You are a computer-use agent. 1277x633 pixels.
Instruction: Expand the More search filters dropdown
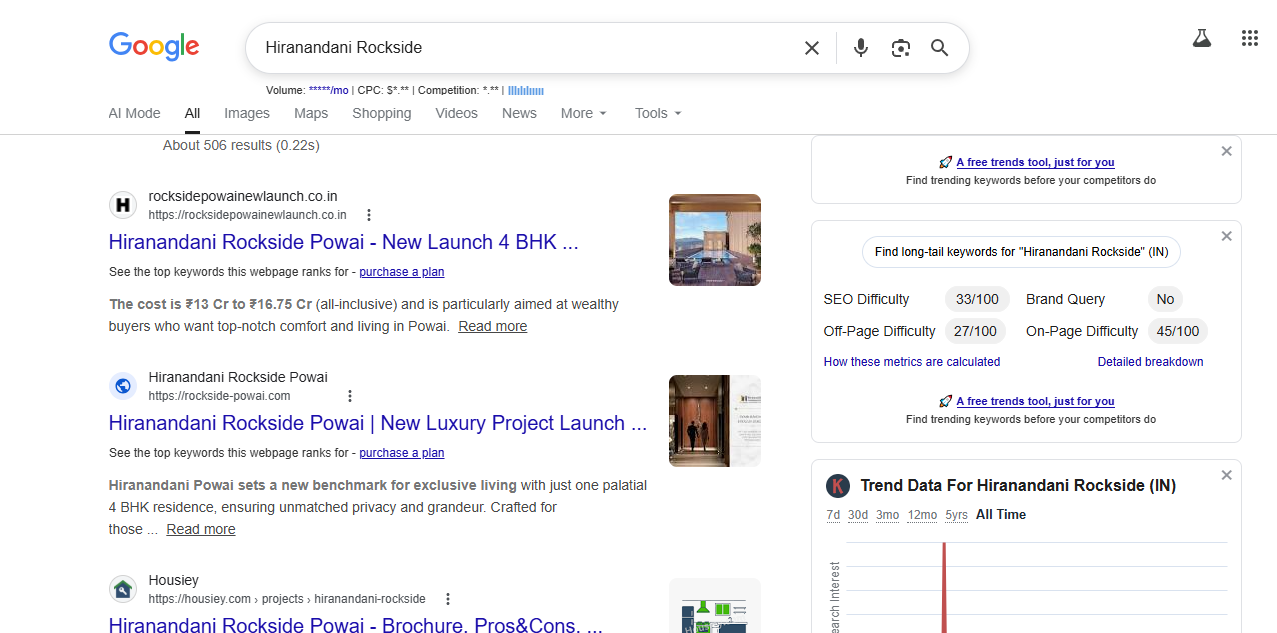pyautogui.click(x=584, y=113)
